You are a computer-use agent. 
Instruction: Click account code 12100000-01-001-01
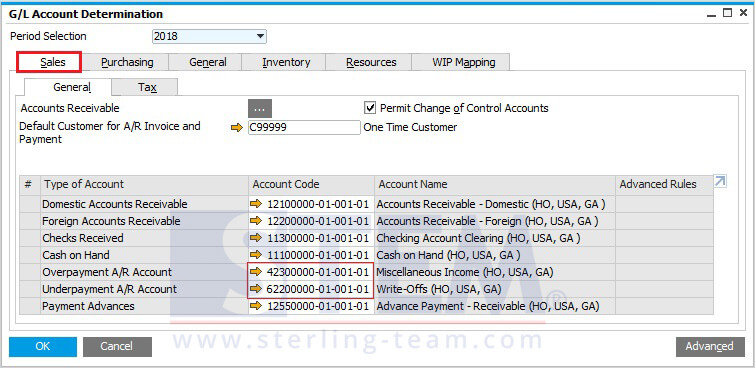[318, 204]
